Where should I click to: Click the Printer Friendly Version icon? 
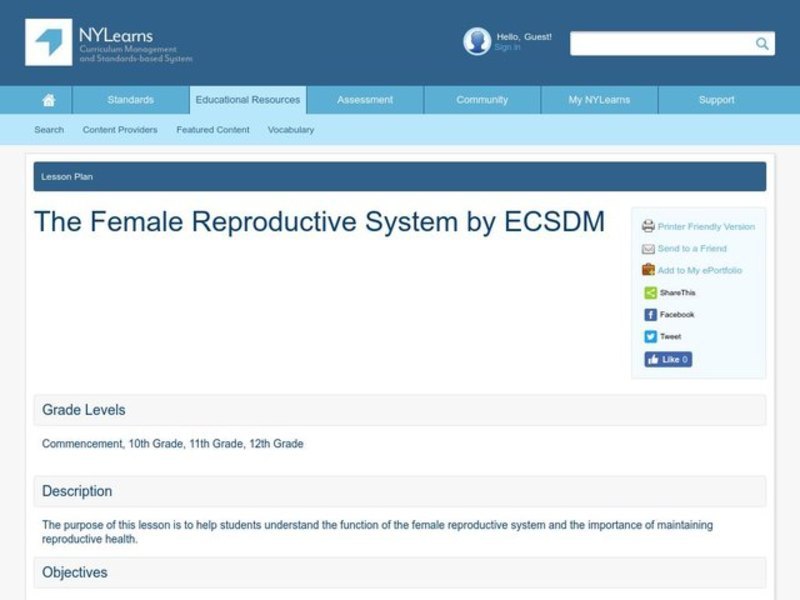click(649, 227)
